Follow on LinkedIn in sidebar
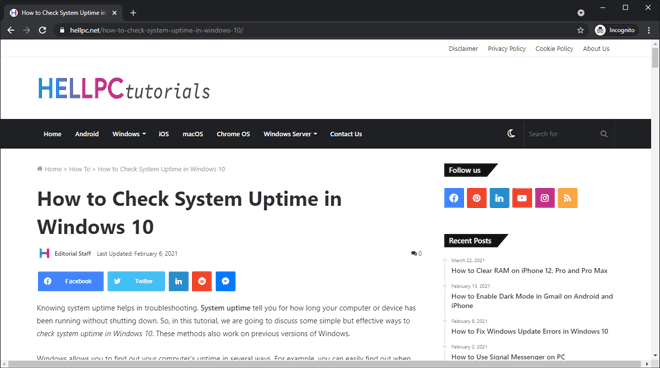 (x=499, y=198)
